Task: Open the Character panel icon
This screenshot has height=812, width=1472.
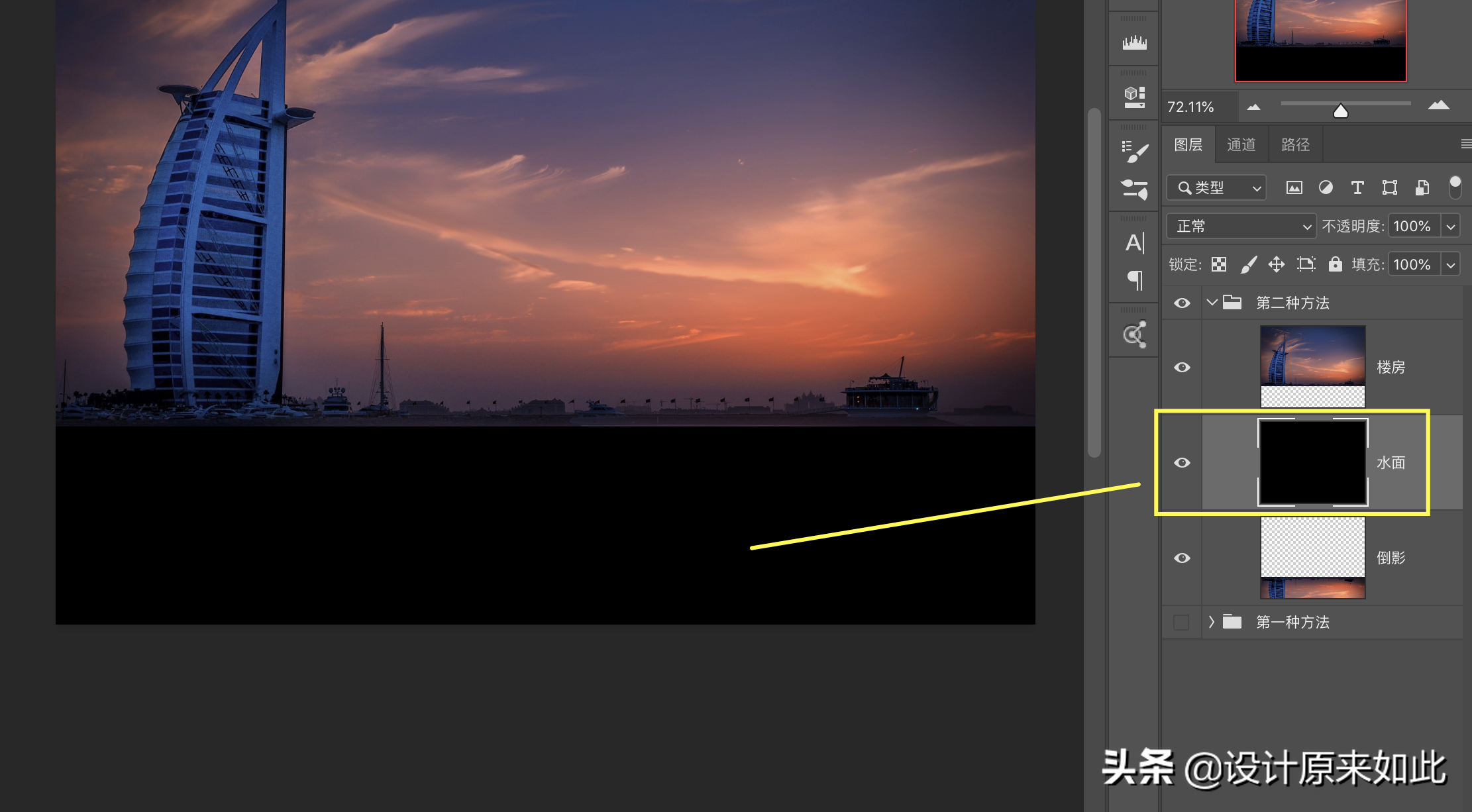Action: tap(1134, 242)
